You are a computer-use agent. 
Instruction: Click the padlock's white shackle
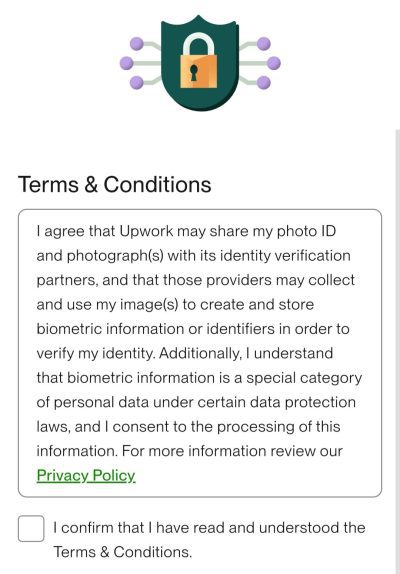click(x=199, y=45)
